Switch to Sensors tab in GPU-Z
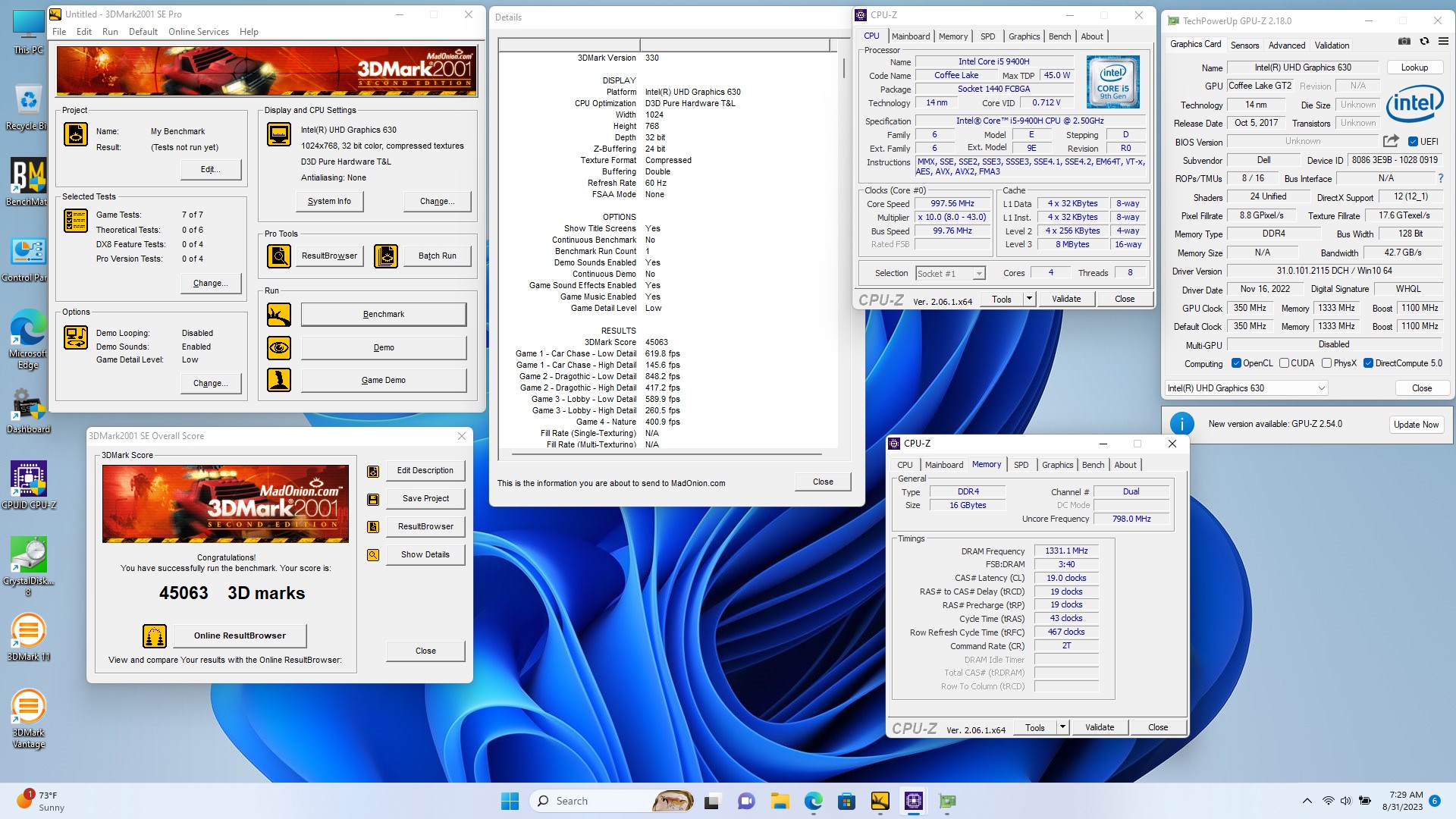Screen dimensions: 1456x819 [1244, 45]
